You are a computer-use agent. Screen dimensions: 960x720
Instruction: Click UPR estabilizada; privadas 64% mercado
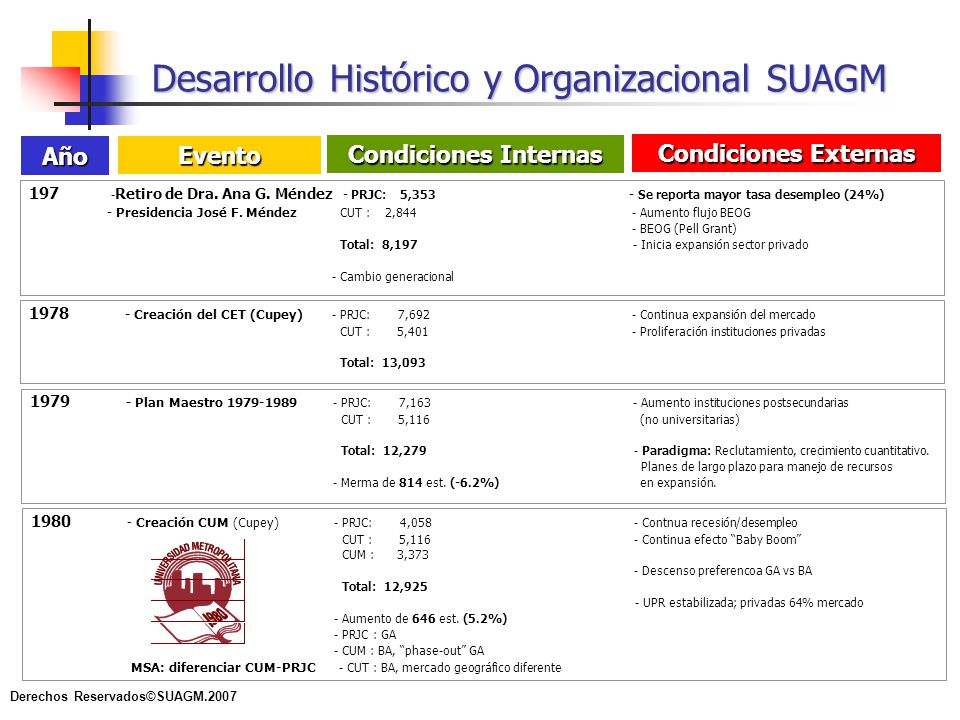[x=749, y=602]
